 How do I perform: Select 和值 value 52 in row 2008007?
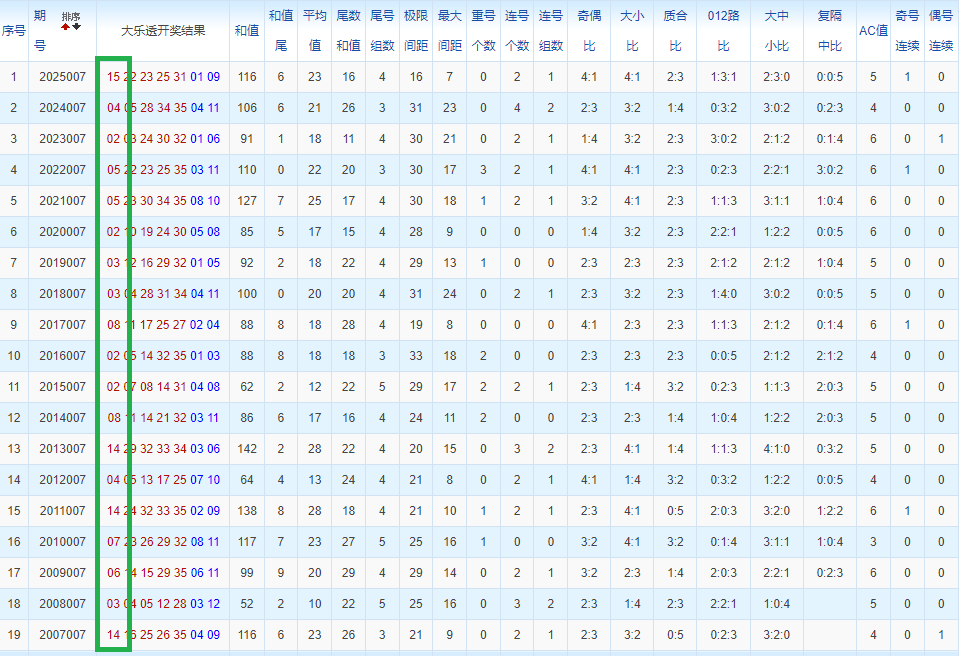click(x=247, y=604)
